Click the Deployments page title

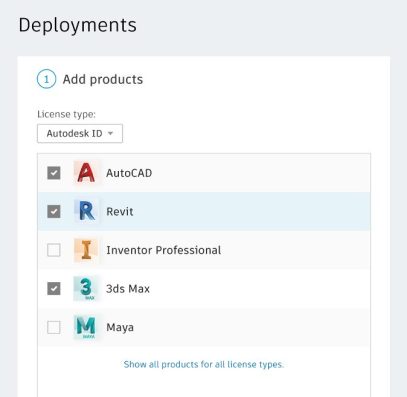[77, 25]
